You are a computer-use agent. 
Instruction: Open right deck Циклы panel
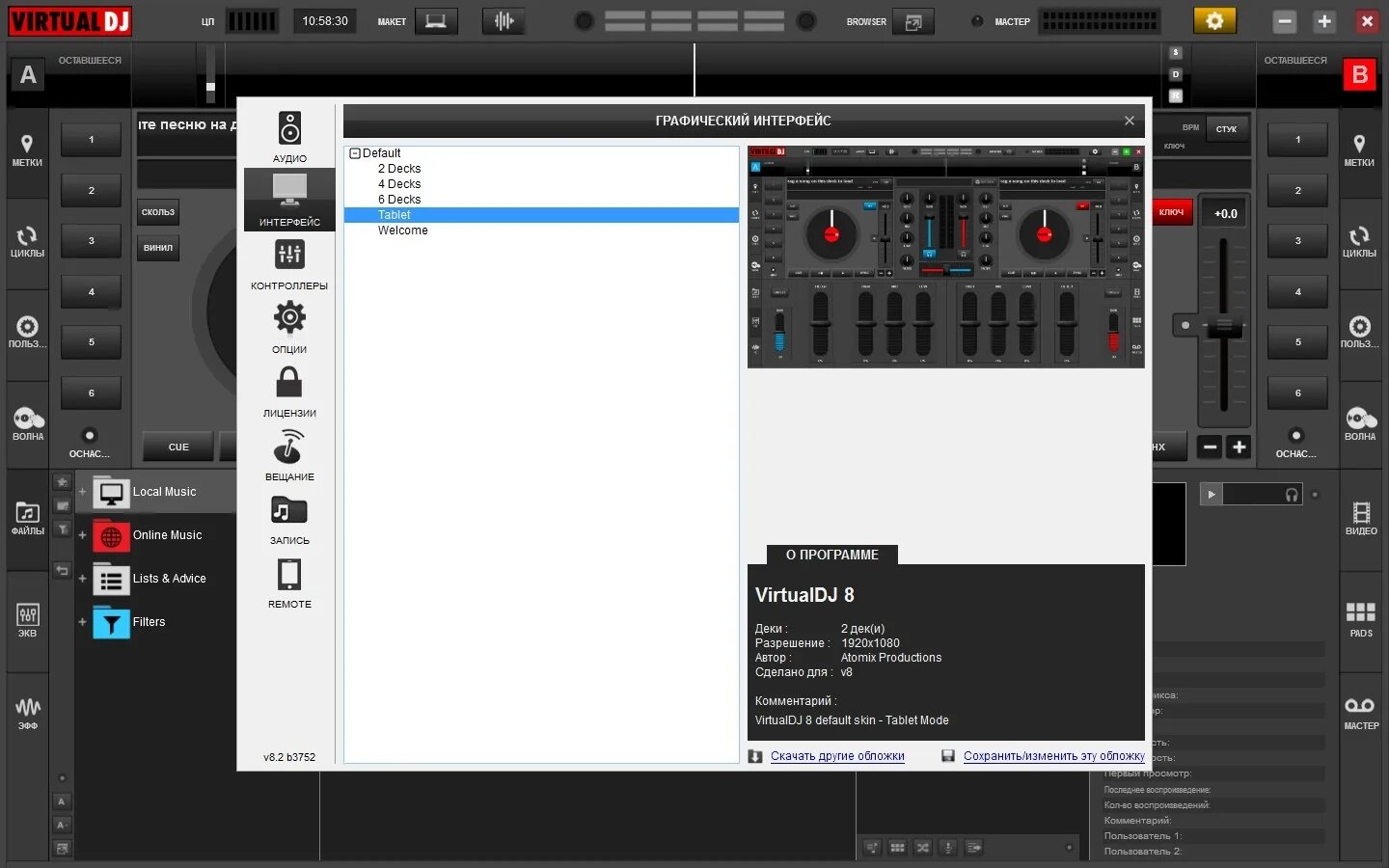pyautogui.click(x=1359, y=242)
